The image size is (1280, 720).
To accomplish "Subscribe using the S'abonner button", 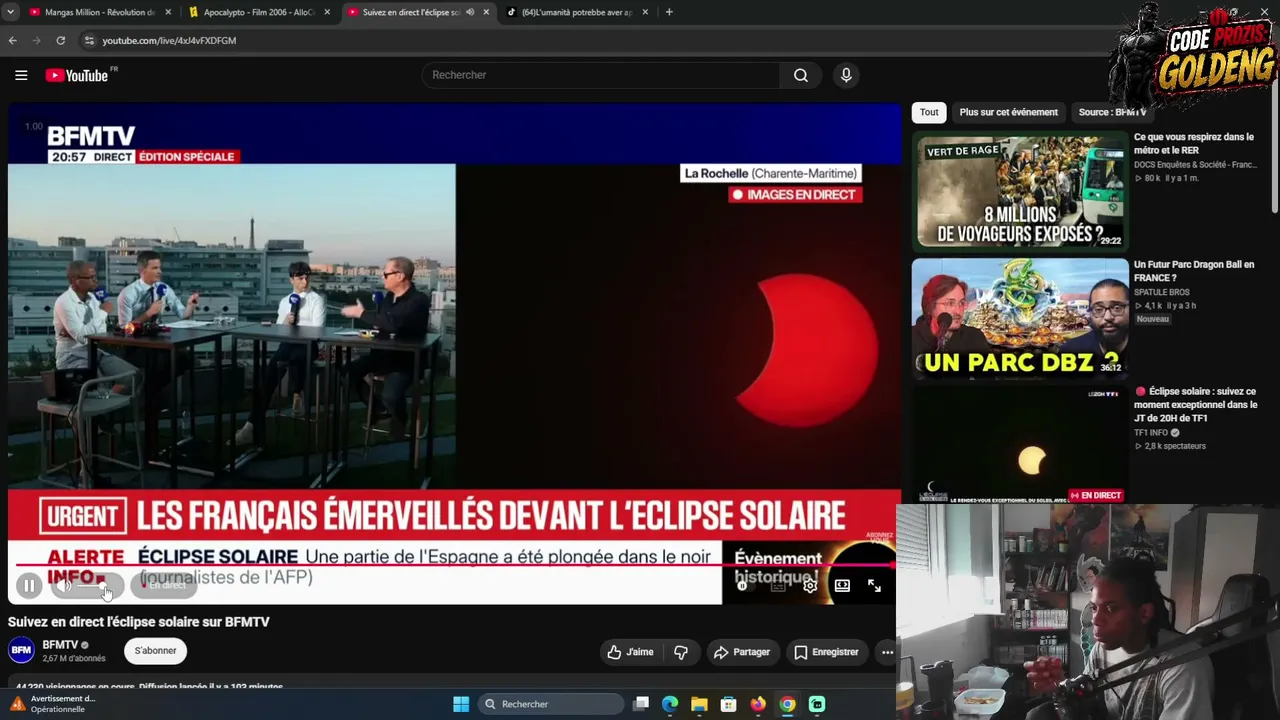I will [155, 651].
